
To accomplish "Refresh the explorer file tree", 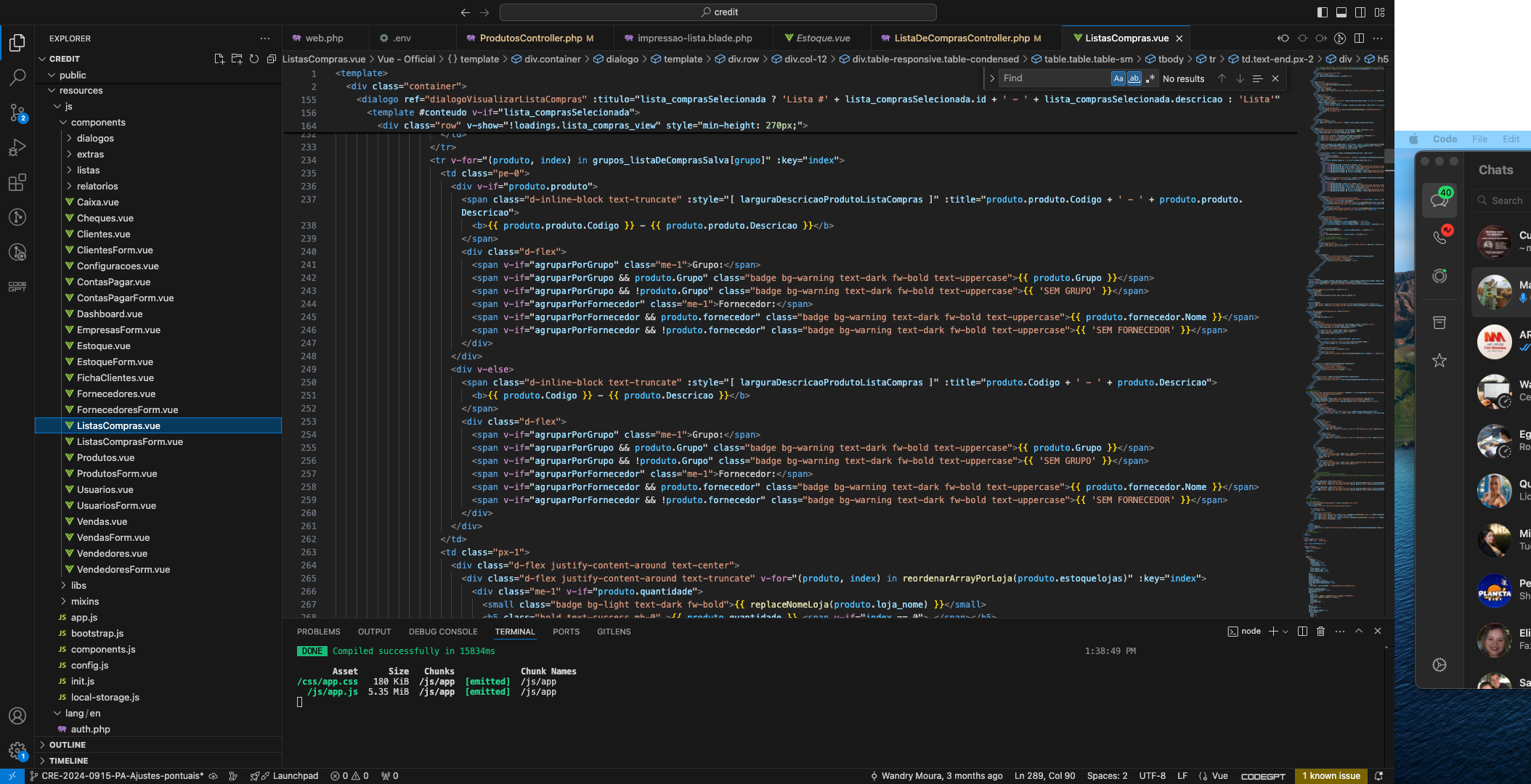I will (x=253, y=59).
